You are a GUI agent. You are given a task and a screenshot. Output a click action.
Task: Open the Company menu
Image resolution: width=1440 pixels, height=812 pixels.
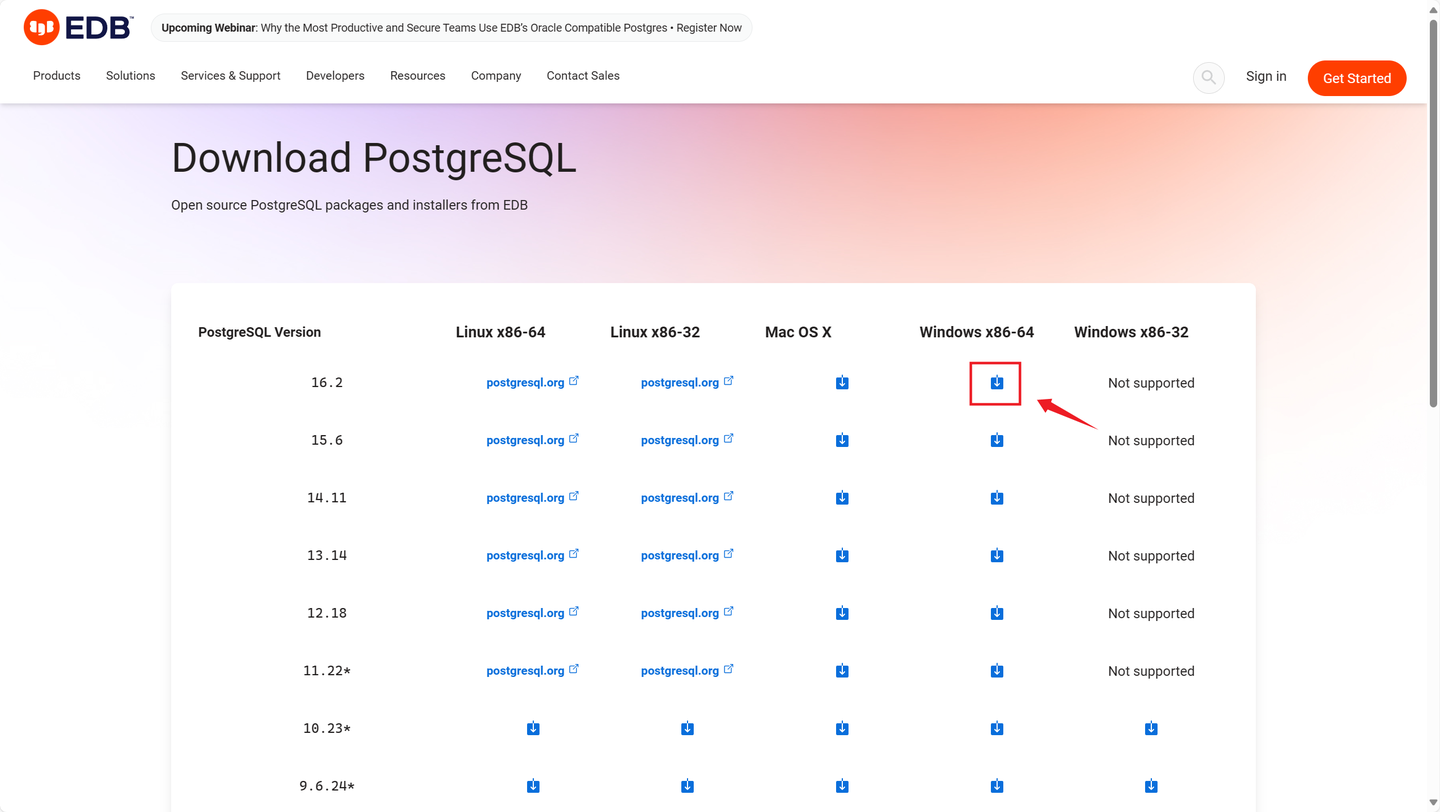(496, 76)
